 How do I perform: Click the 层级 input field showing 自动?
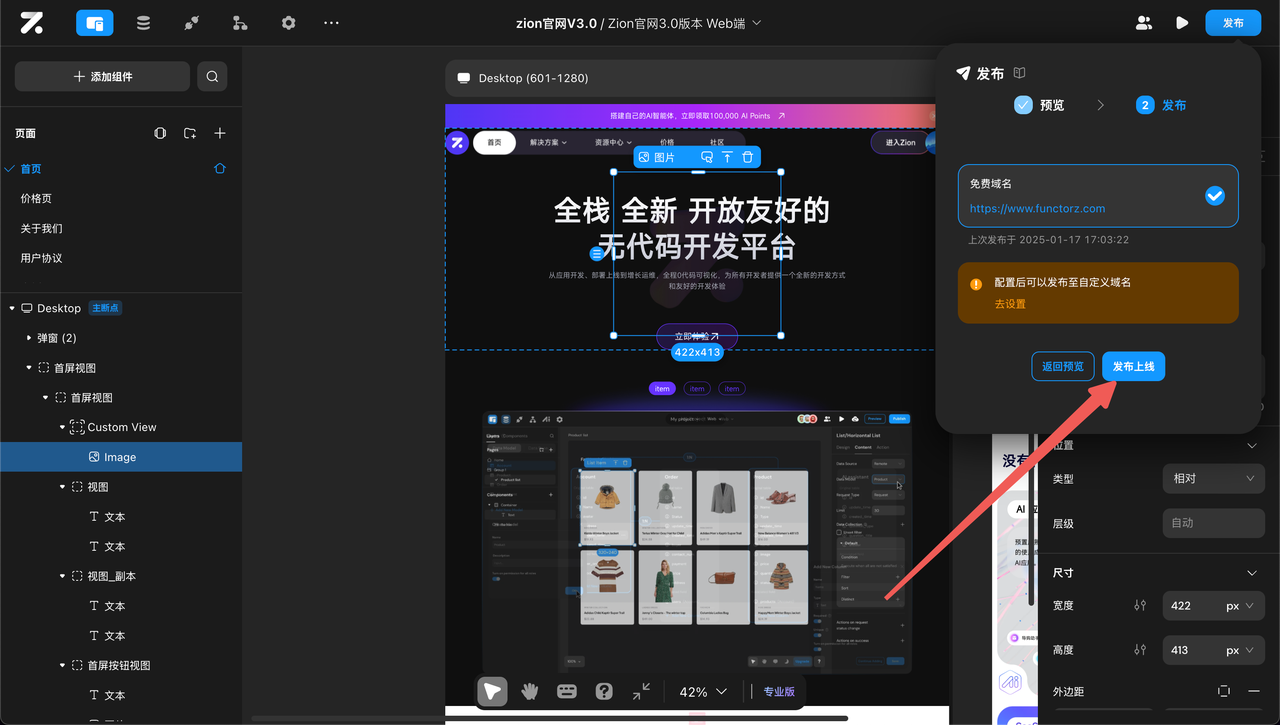coord(1213,523)
